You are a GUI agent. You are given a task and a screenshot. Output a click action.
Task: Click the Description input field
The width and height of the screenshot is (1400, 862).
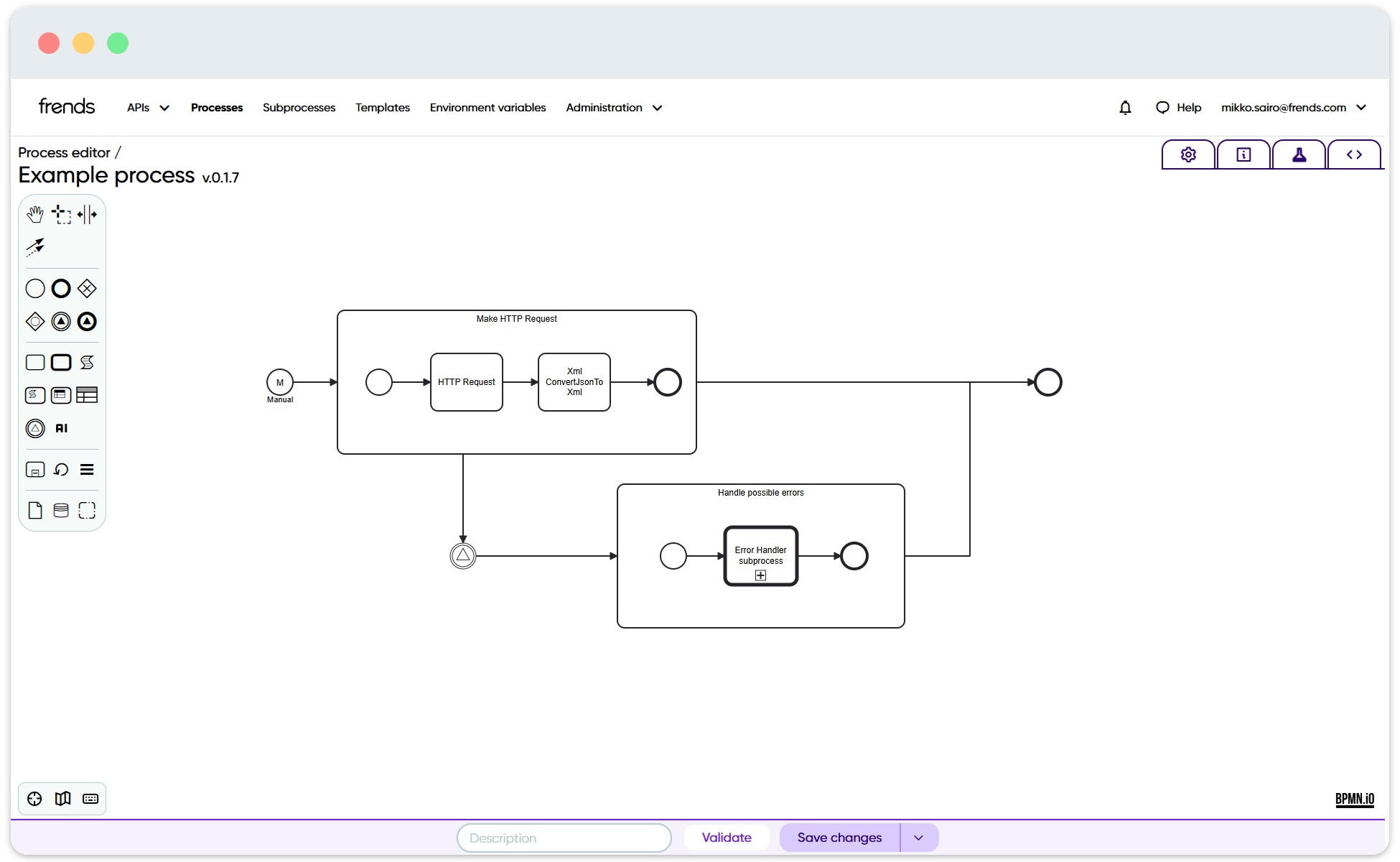point(564,838)
